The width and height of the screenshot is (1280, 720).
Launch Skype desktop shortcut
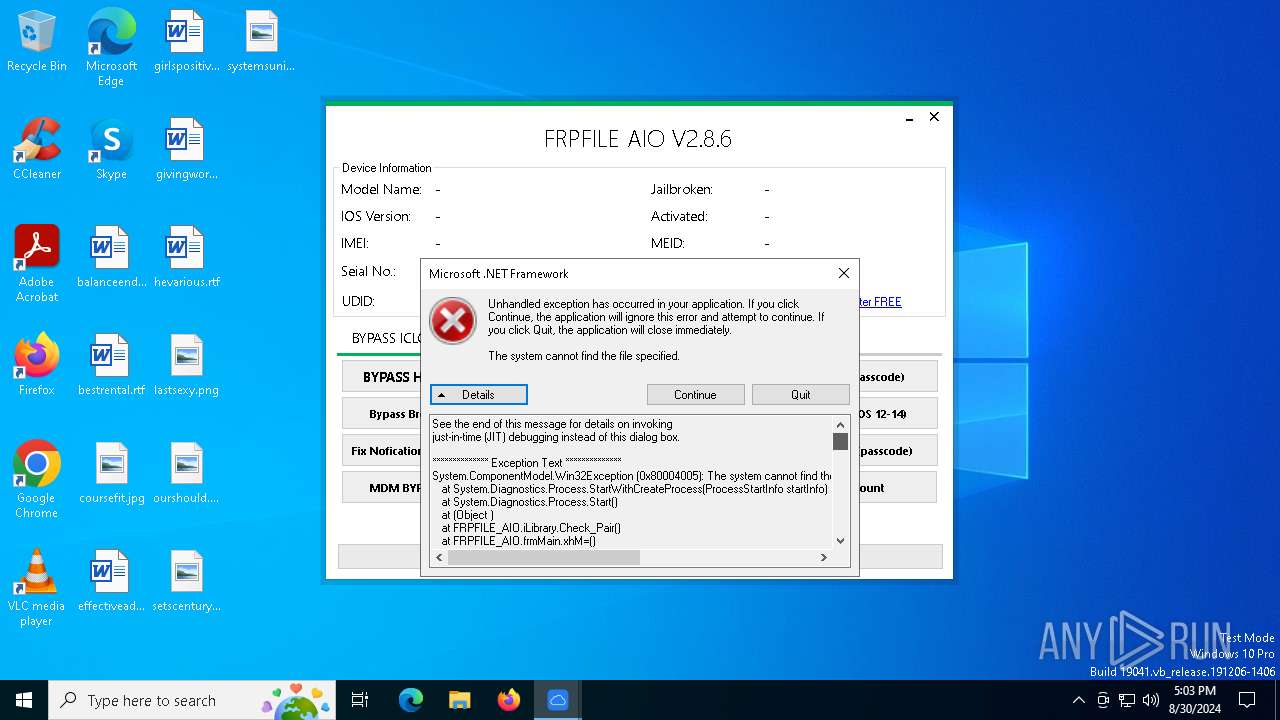click(x=111, y=150)
